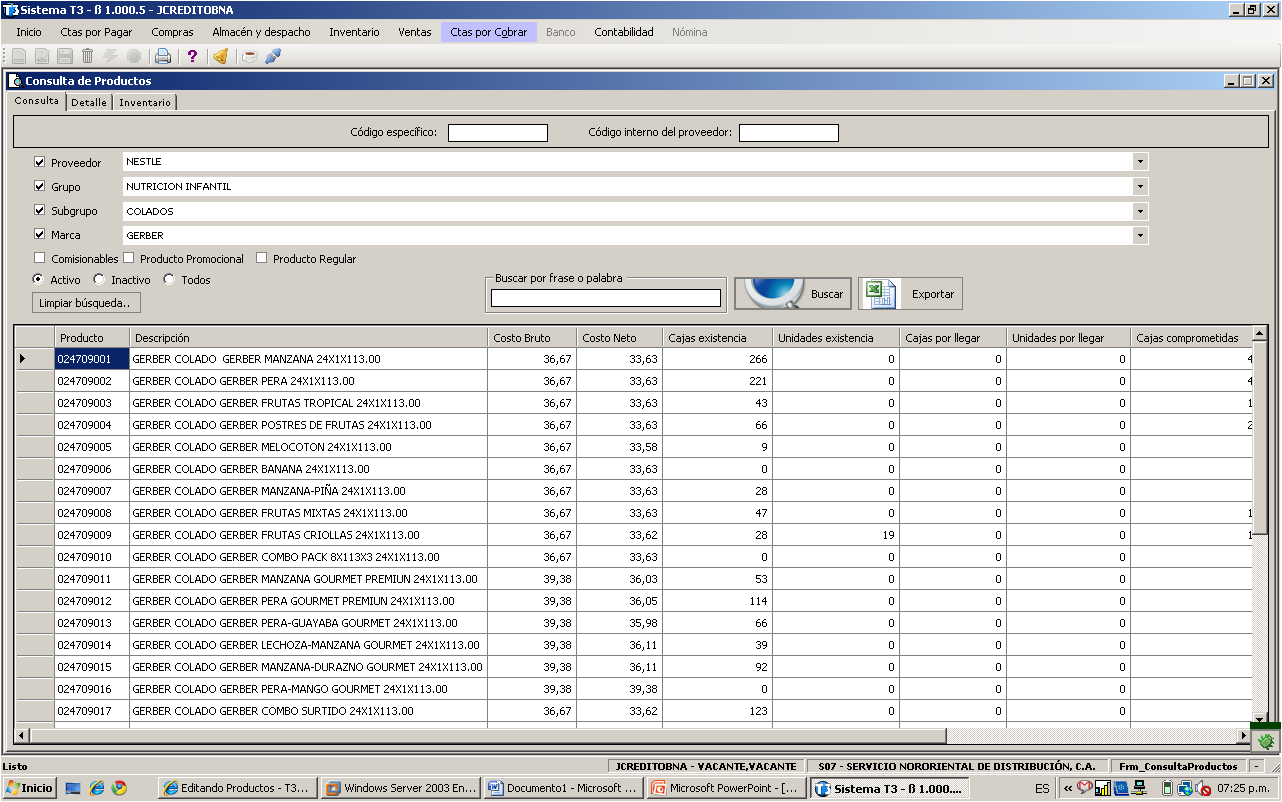Image resolution: width=1282 pixels, height=802 pixels.
Task: Sort by Cajas existencia column header
Action: pyautogui.click(x=719, y=338)
